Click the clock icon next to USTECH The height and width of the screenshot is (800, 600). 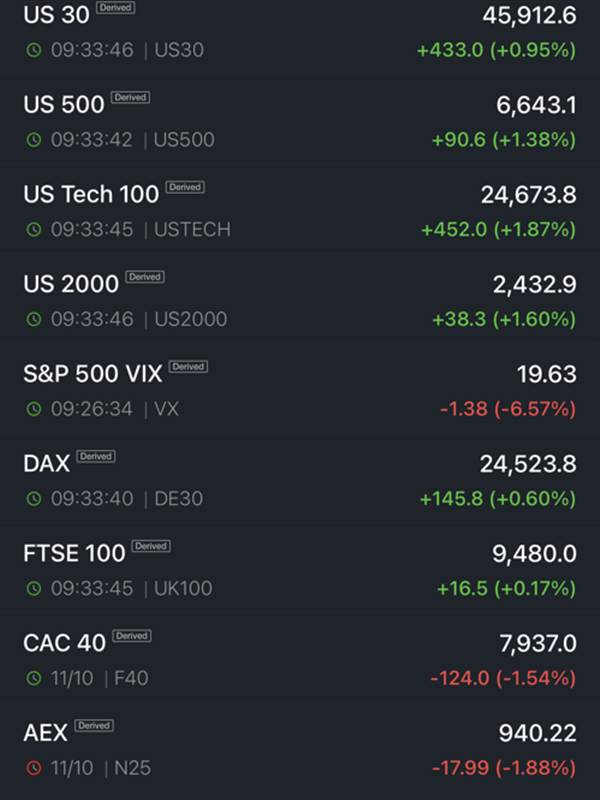(x=34, y=230)
